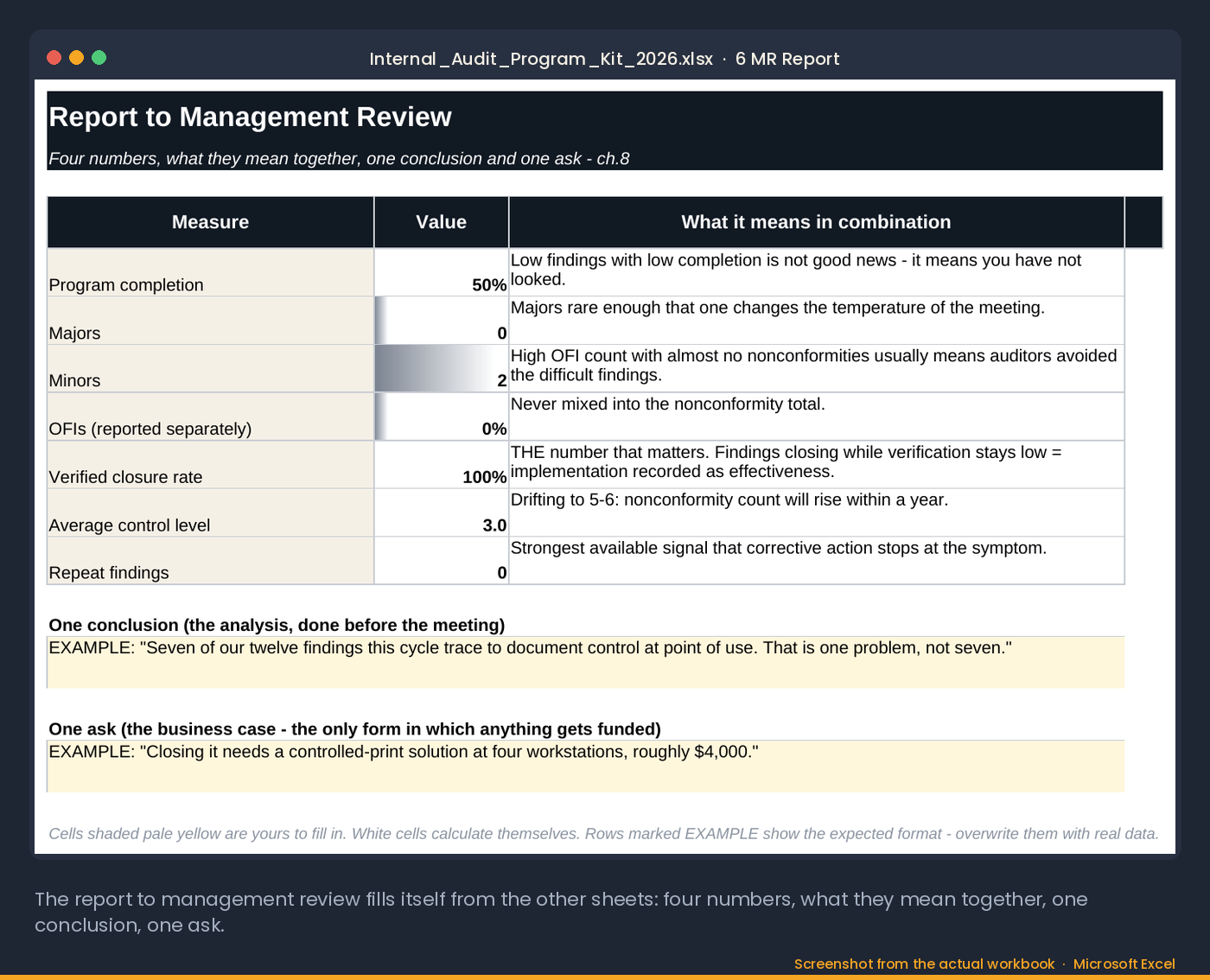The height and width of the screenshot is (980, 1210).
Task: Click the "What it means in combination" header
Action: point(816,222)
